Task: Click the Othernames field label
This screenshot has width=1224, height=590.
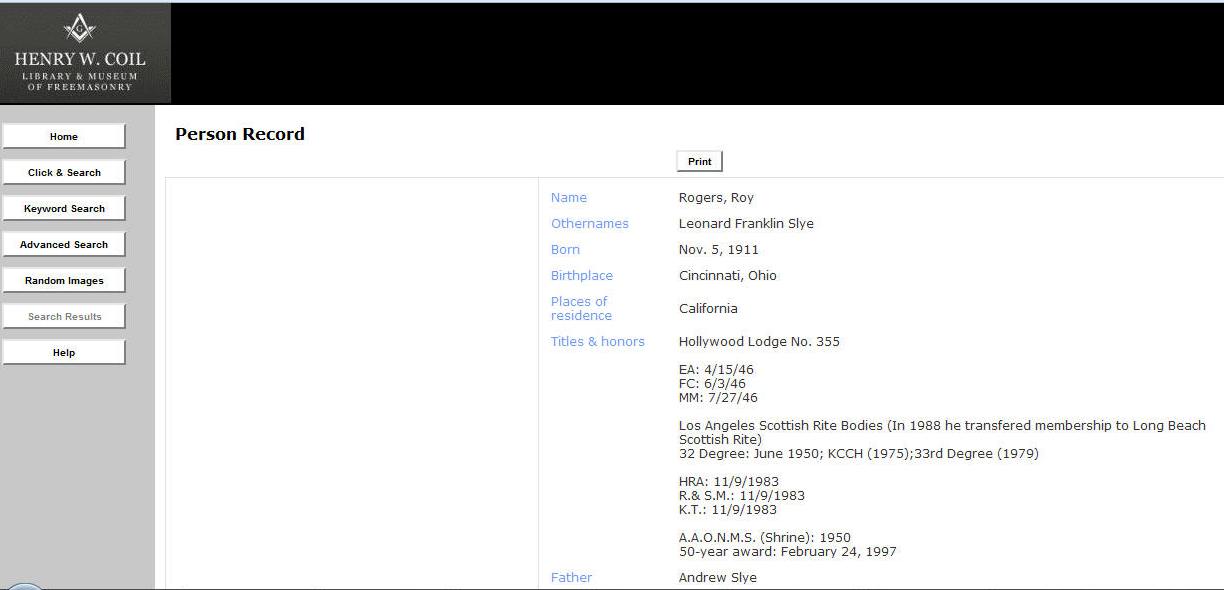Action: (x=590, y=224)
